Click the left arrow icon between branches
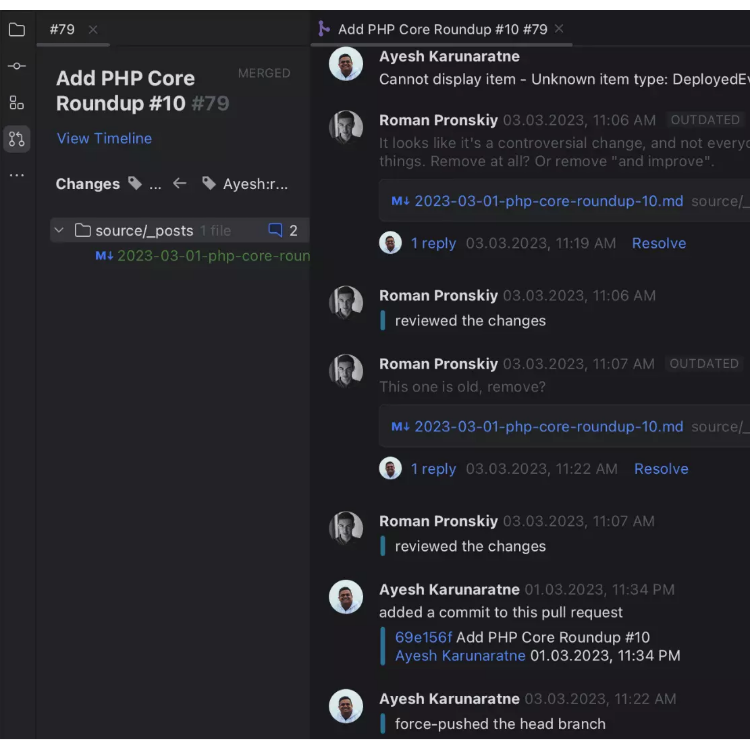Image resolution: width=750 pixels, height=750 pixels. (x=180, y=184)
